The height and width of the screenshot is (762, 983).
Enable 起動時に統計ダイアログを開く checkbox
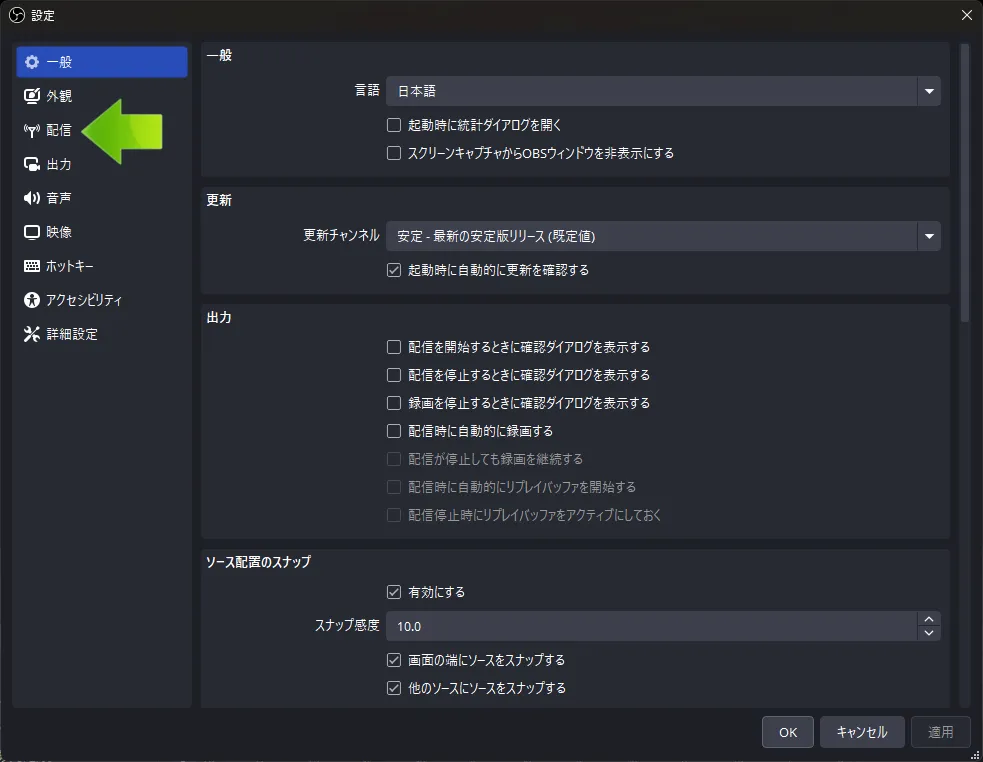click(394, 126)
